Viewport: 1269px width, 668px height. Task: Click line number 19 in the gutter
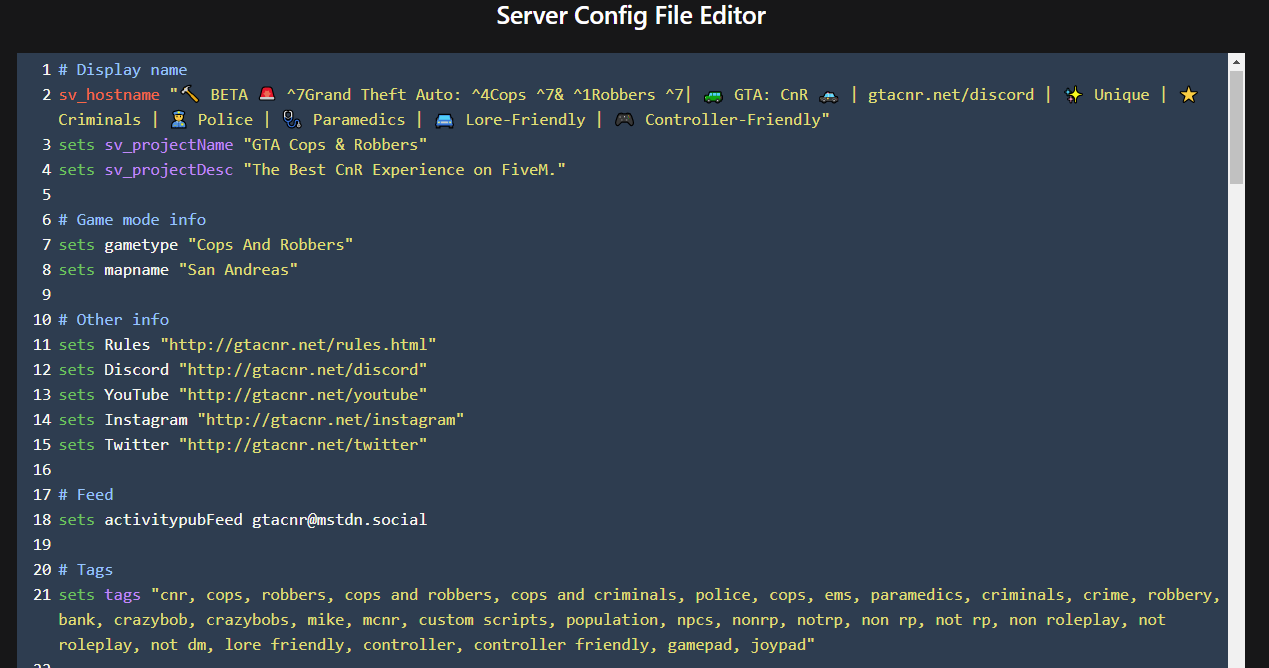pyautogui.click(x=42, y=545)
